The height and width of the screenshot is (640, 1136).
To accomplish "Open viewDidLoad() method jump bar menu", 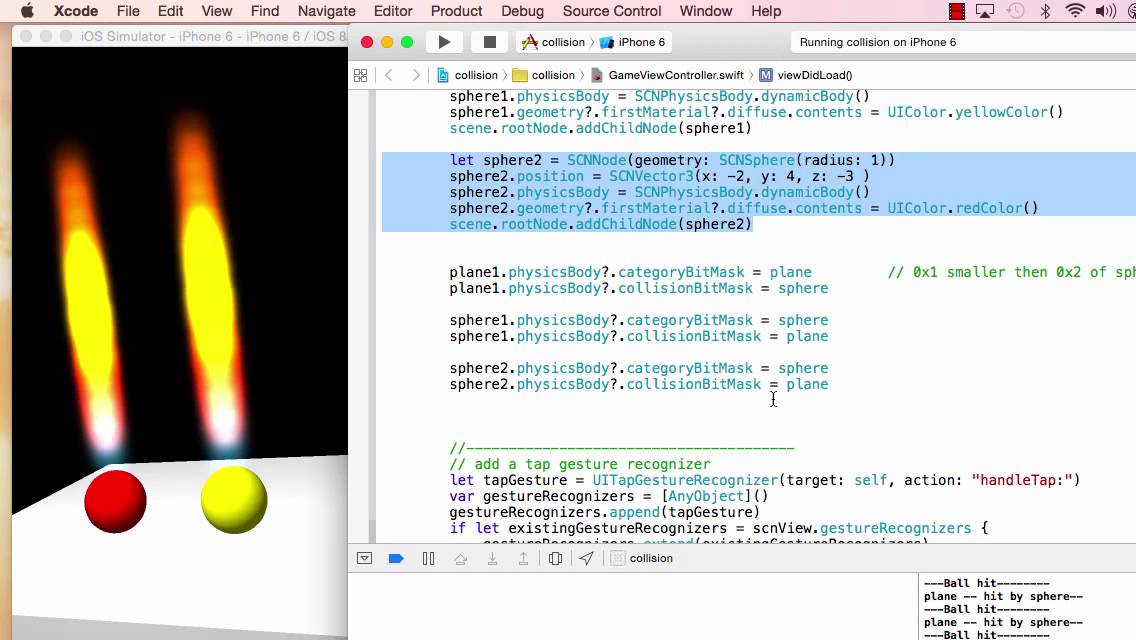I will [x=806, y=75].
